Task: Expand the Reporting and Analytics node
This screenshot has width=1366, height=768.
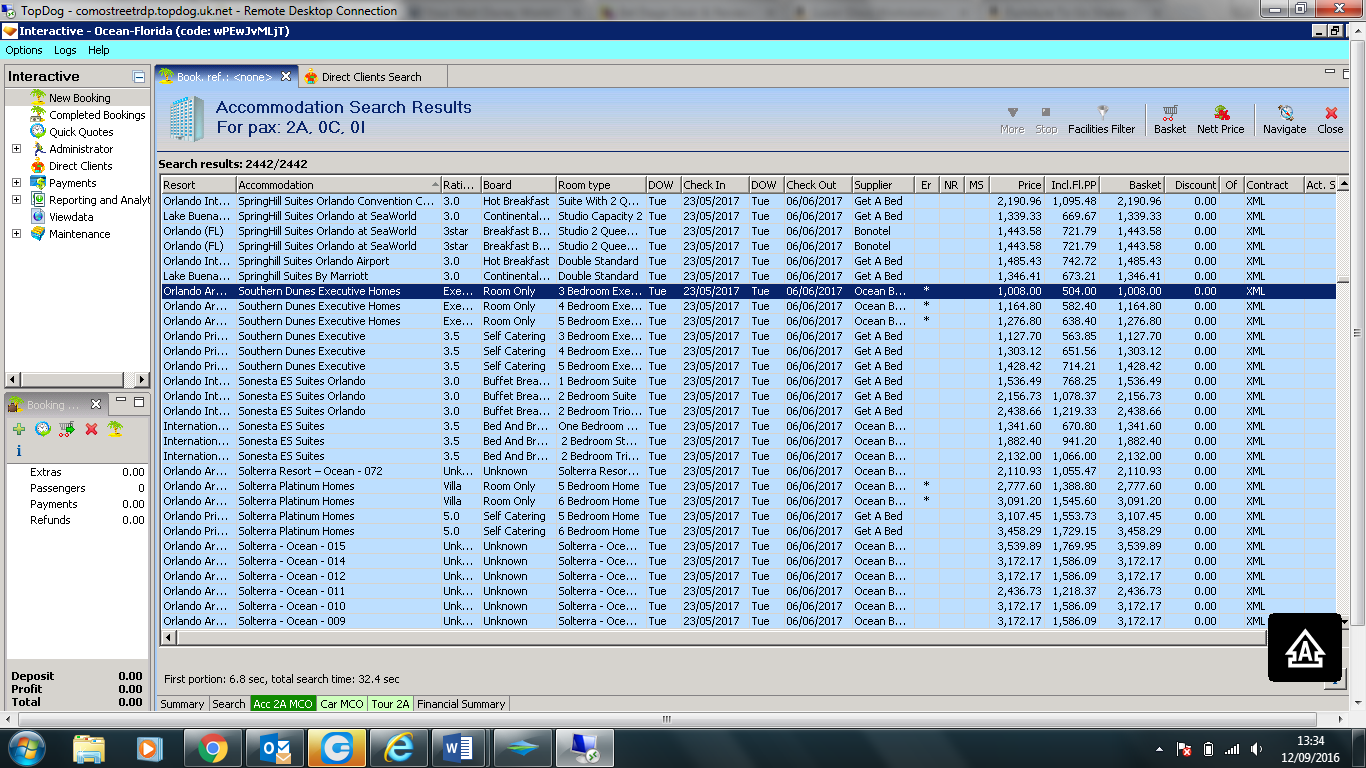Action: (16, 200)
